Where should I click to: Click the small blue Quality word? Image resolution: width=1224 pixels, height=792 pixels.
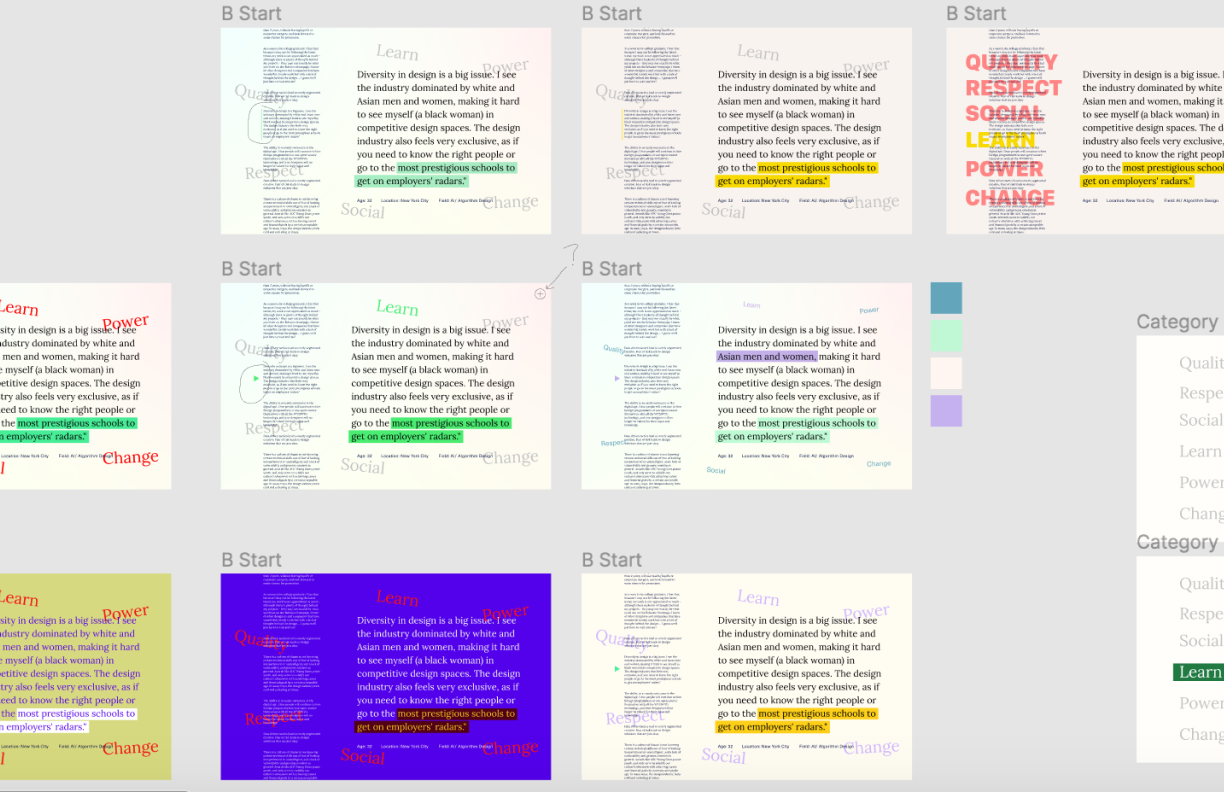(x=612, y=349)
